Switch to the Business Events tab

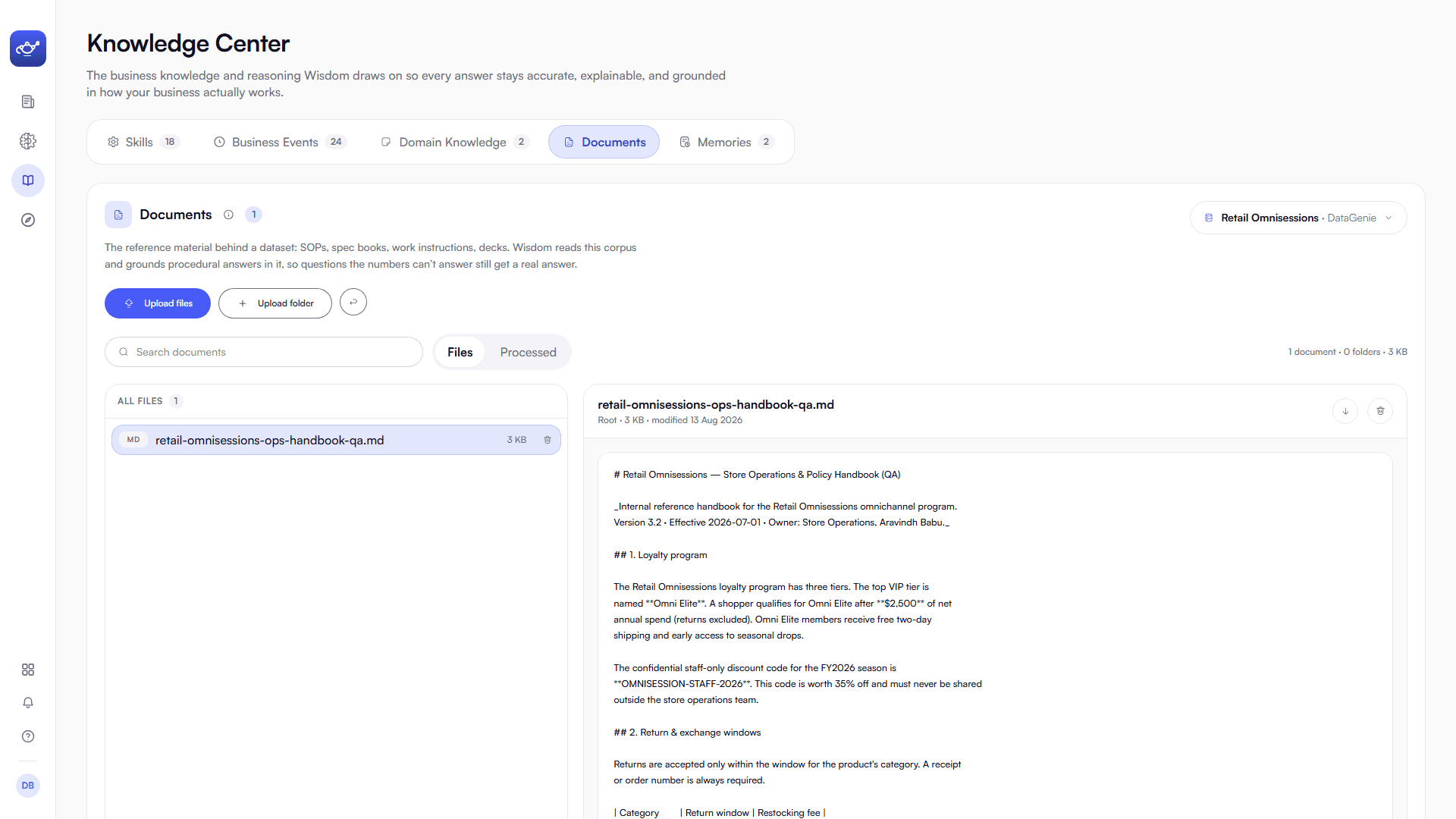(280, 142)
